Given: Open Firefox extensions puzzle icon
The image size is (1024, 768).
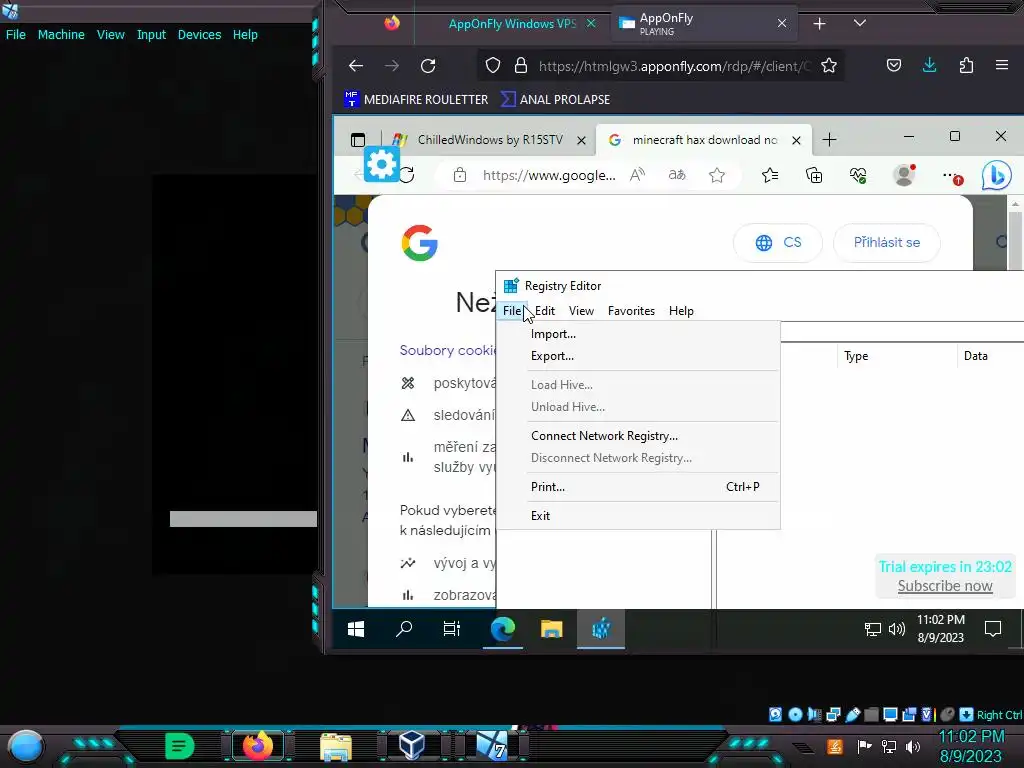Looking at the screenshot, I should pos(967,65).
